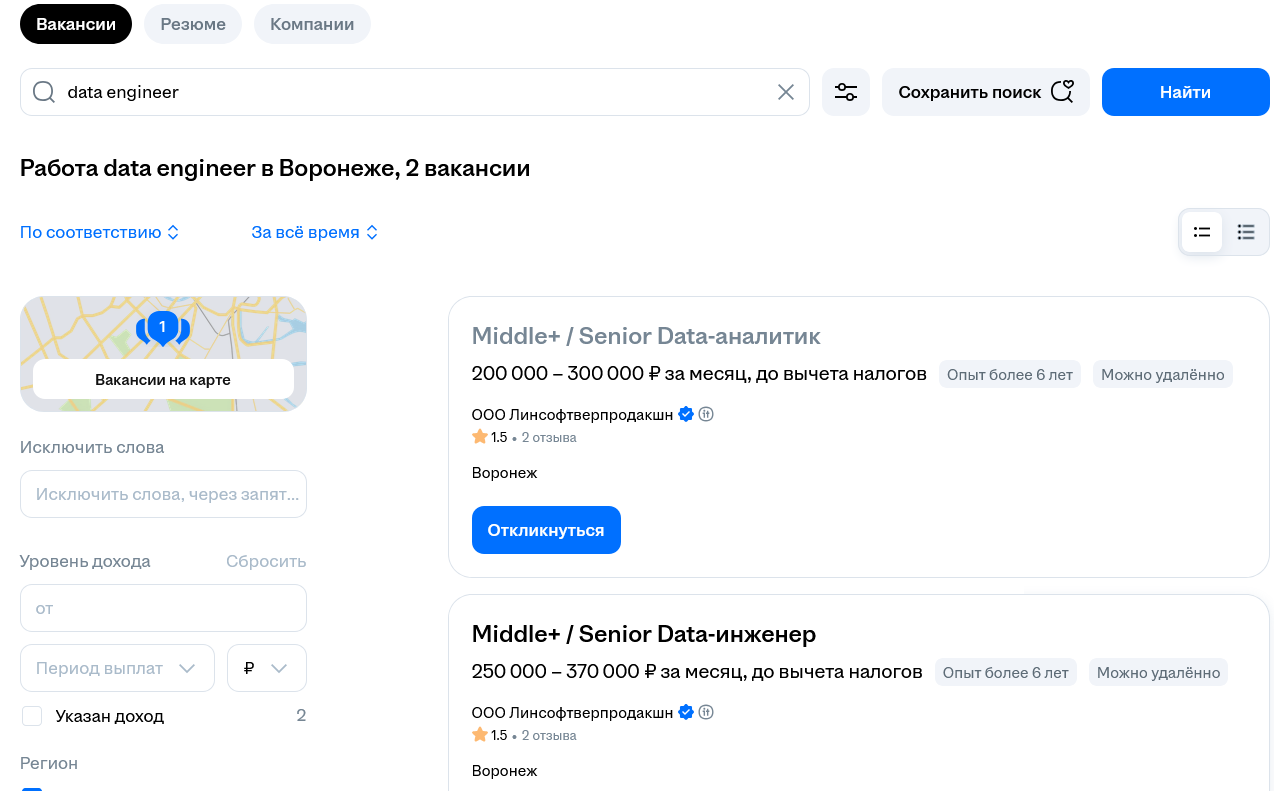Click round icon after Data-инженер employer badge
The image size is (1274, 791).
(706, 712)
